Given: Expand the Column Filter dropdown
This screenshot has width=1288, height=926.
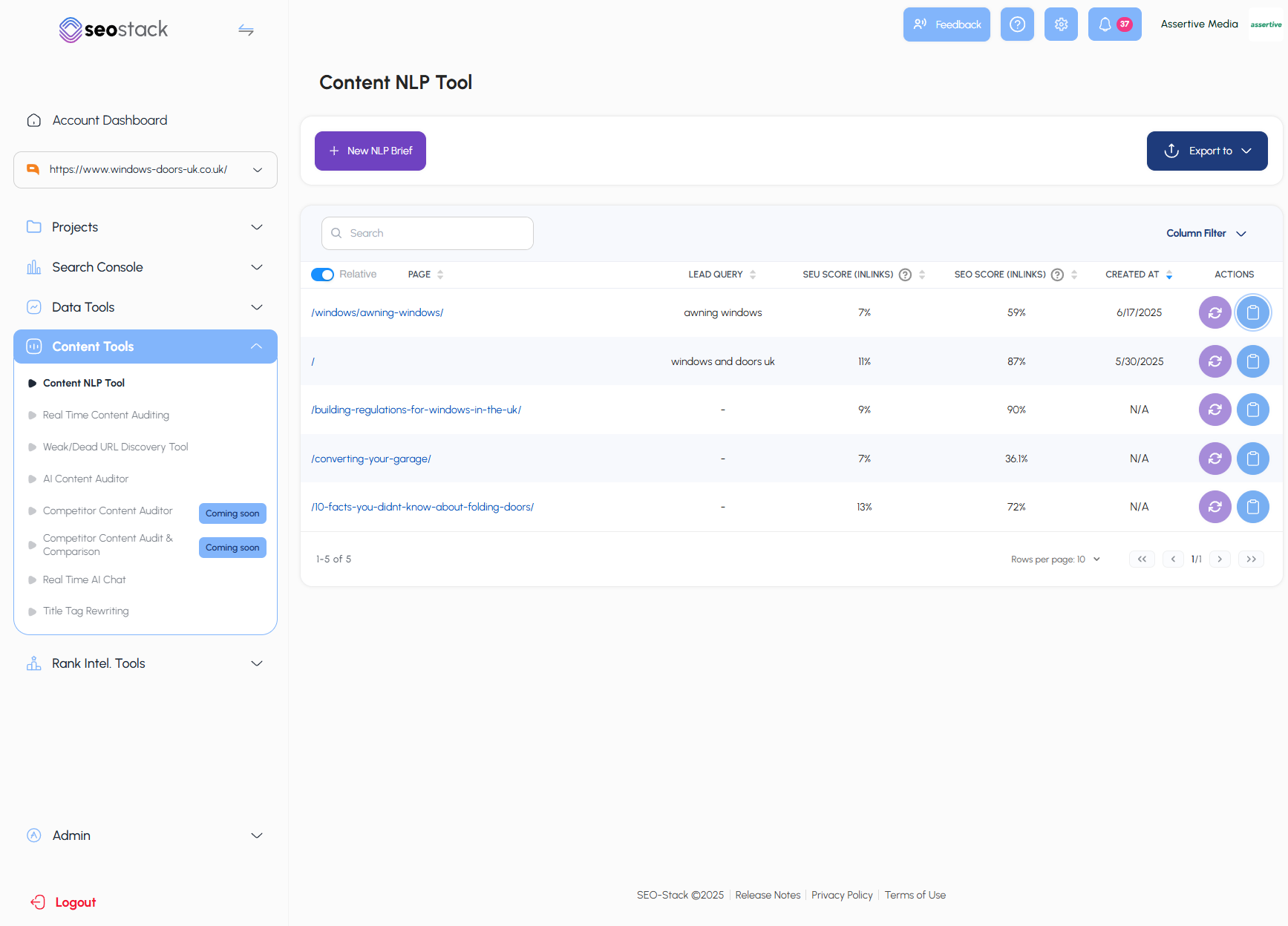Looking at the screenshot, I should point(1205,233).
